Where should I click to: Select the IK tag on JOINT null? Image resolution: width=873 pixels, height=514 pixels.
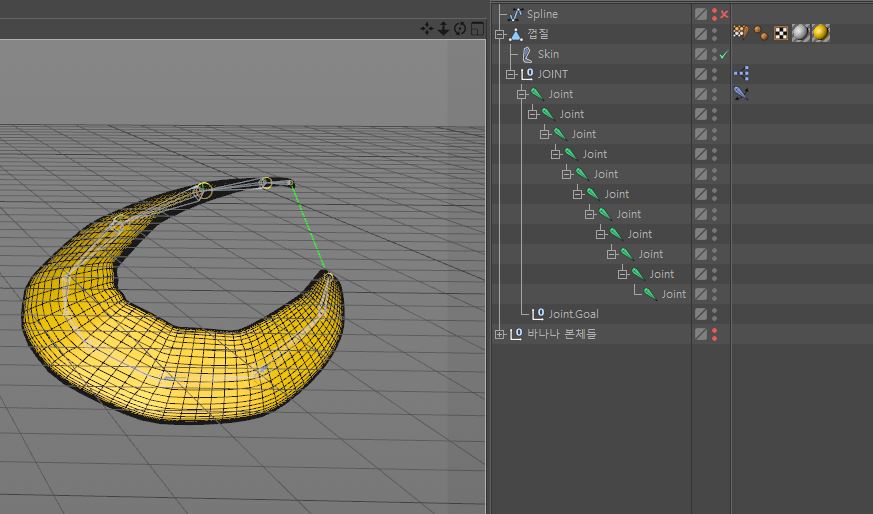741,74
